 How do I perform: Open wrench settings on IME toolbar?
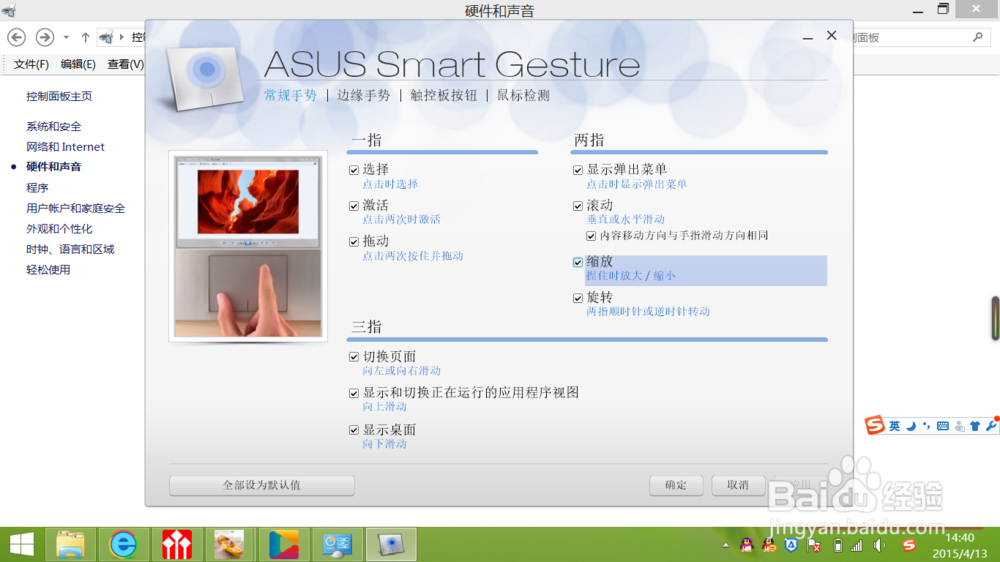coord(990,426)
